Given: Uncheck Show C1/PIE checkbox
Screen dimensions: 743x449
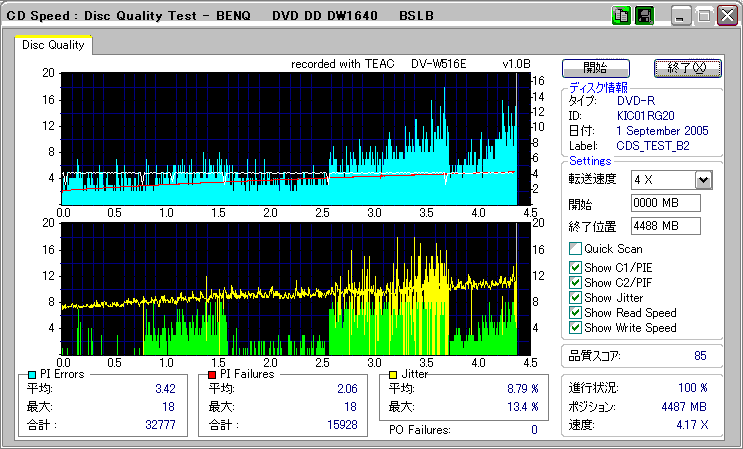Looking at the screenshot, I should click(x=575, y=267).
